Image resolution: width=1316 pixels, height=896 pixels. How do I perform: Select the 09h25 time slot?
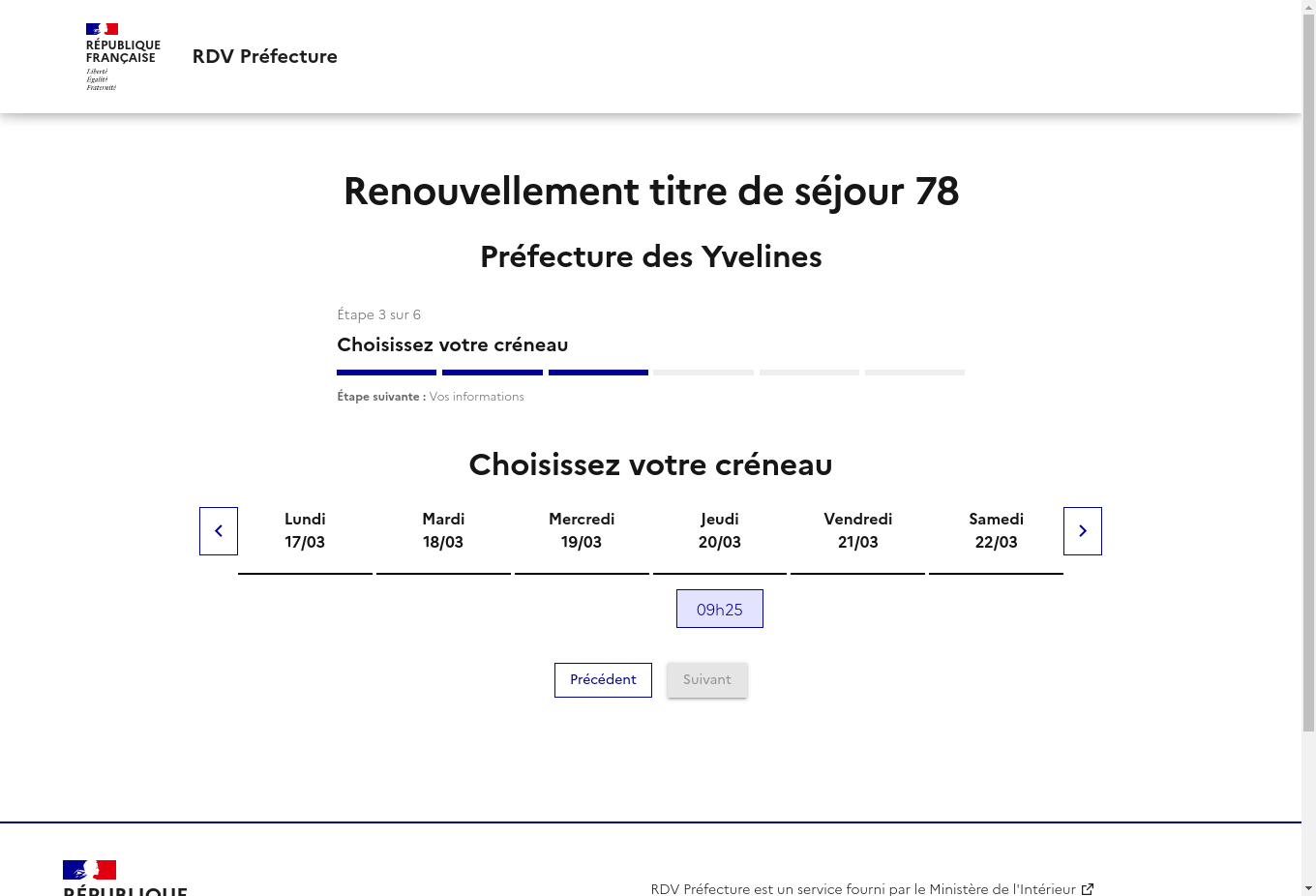pos(720,609)
